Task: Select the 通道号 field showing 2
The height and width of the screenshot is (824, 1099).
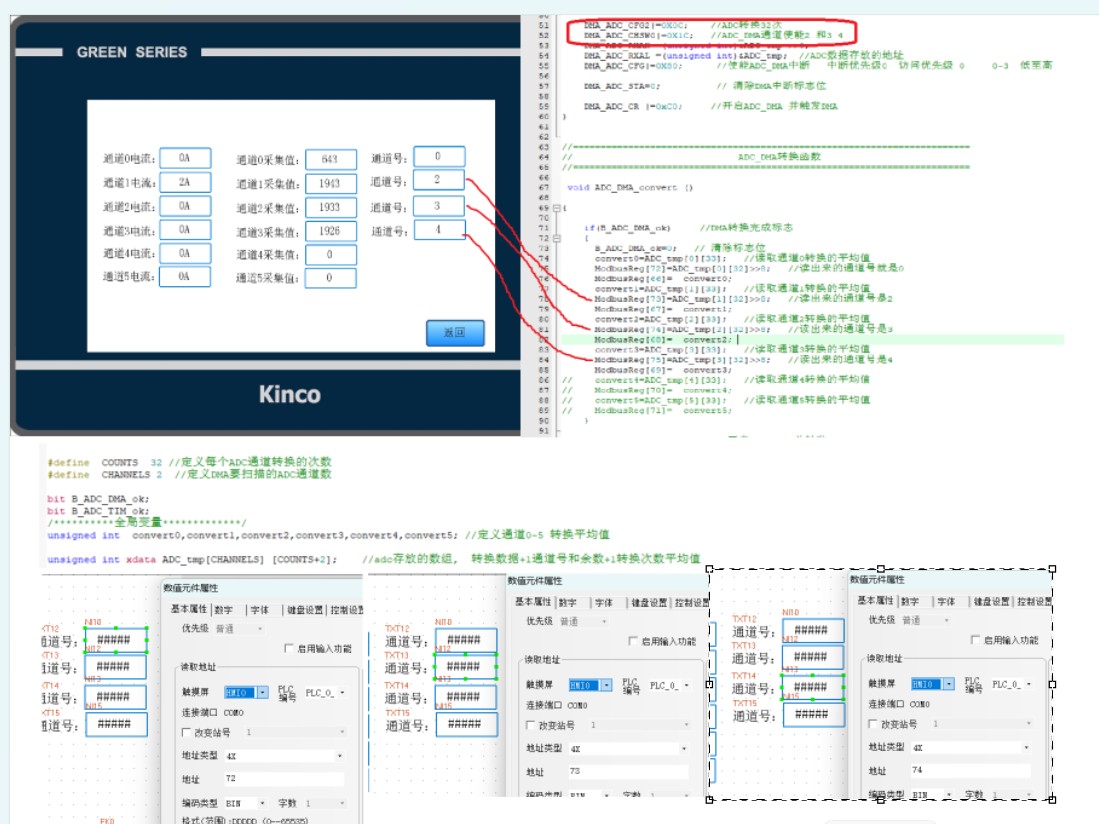Action: 439,180
